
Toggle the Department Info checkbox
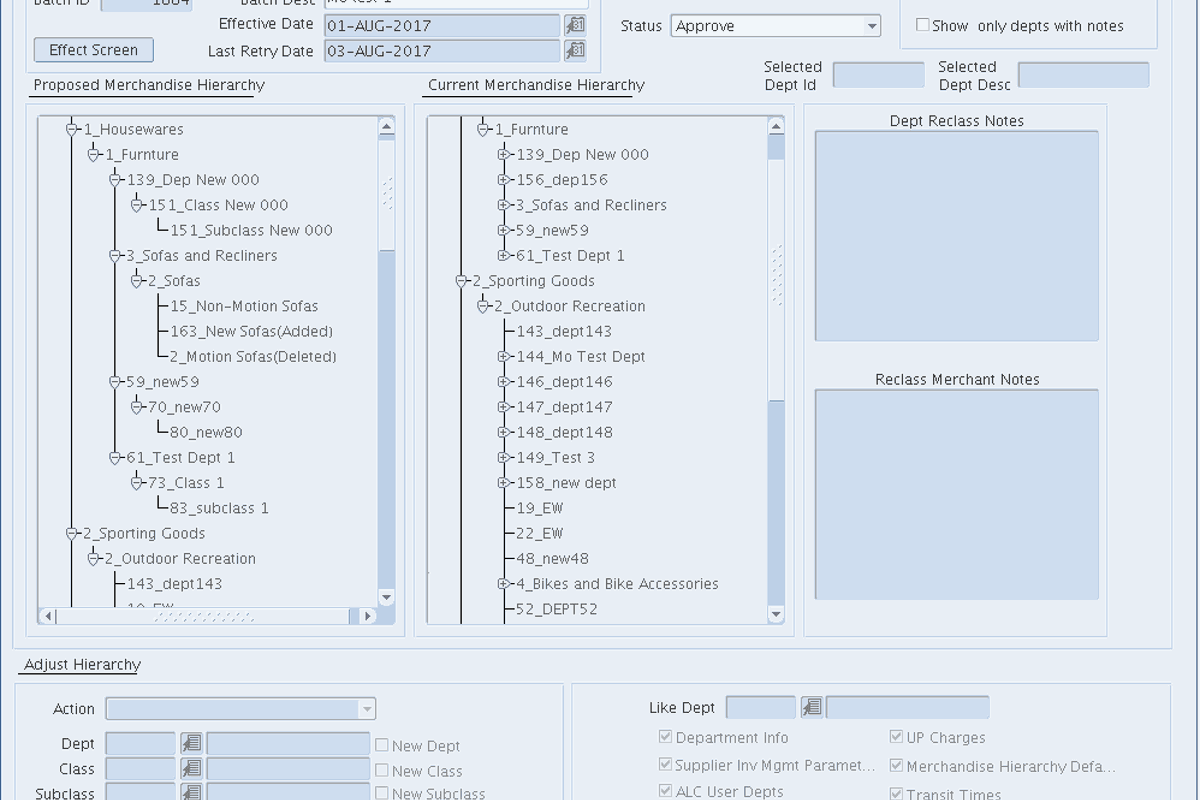click(666, 737)
